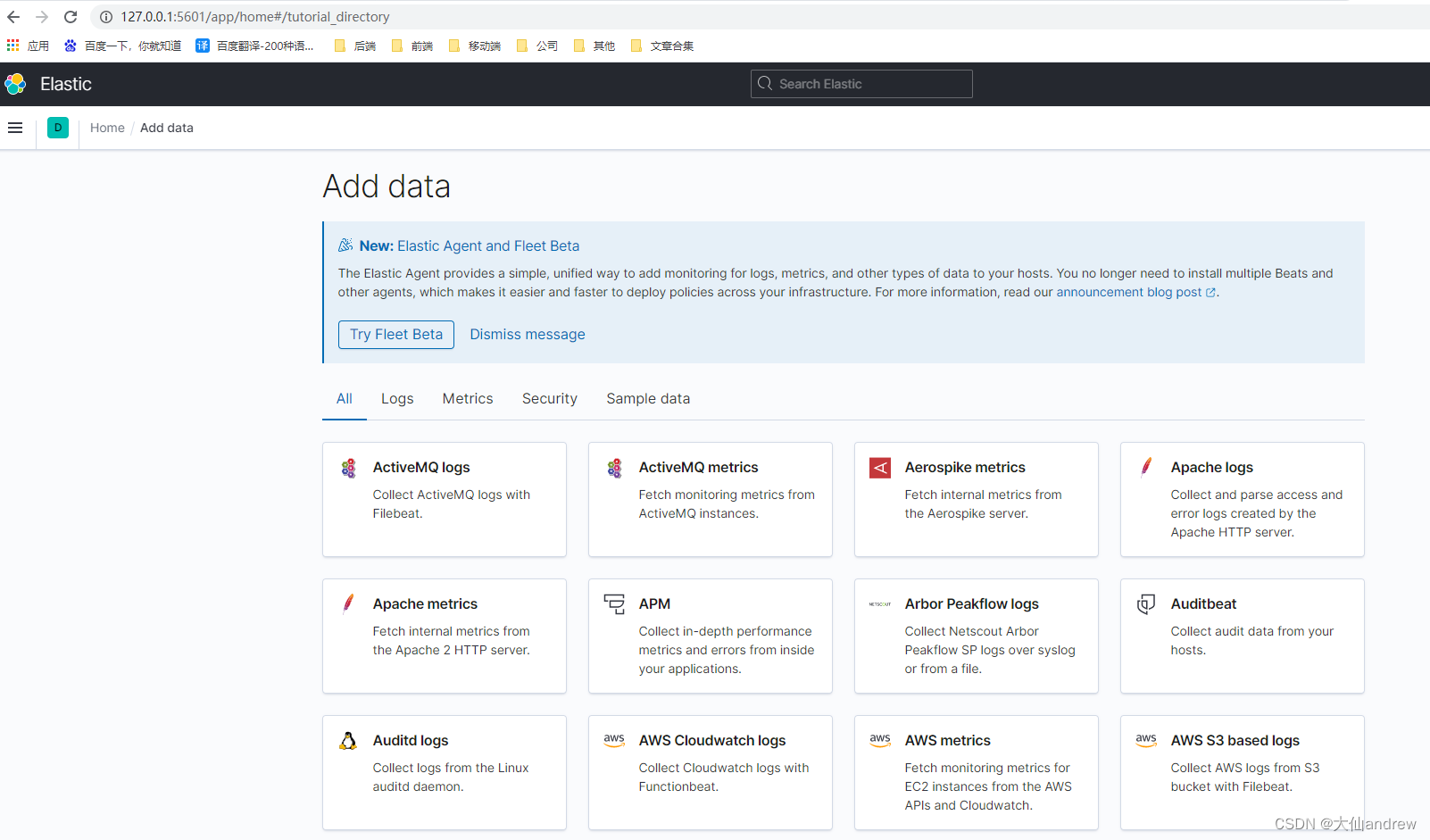Open the 其他 bookmark folder
This screenshot has height=840, width=1430.
coord(594,46)
